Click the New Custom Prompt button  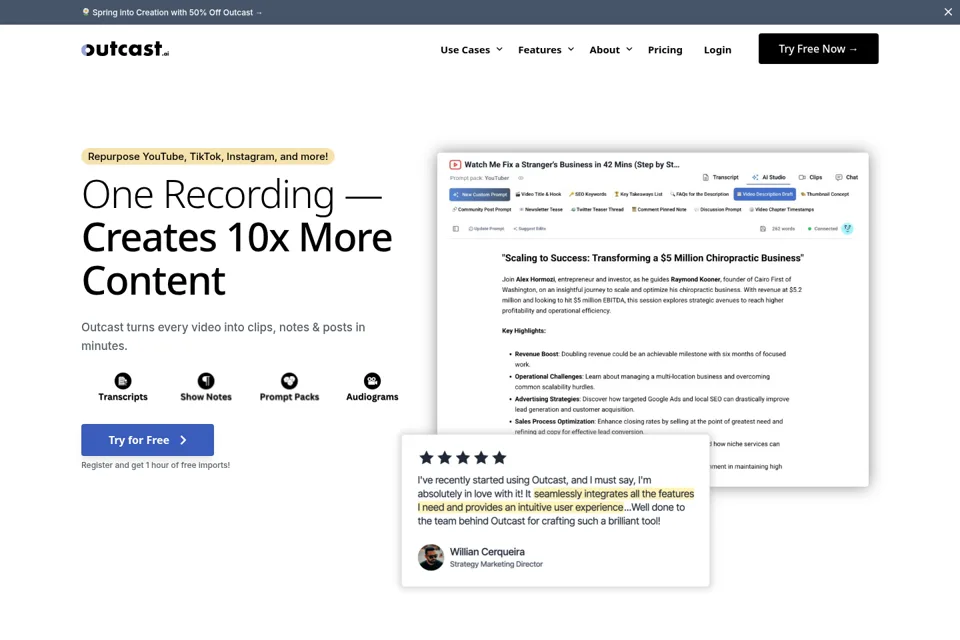pos(479,194)
